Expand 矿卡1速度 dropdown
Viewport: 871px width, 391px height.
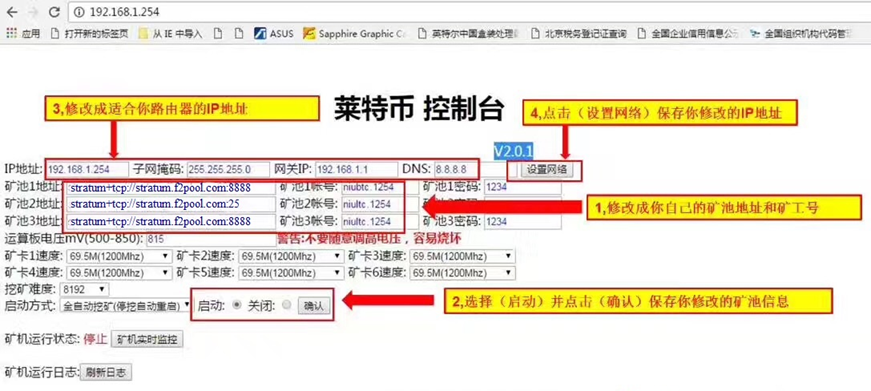coord(119,257)
